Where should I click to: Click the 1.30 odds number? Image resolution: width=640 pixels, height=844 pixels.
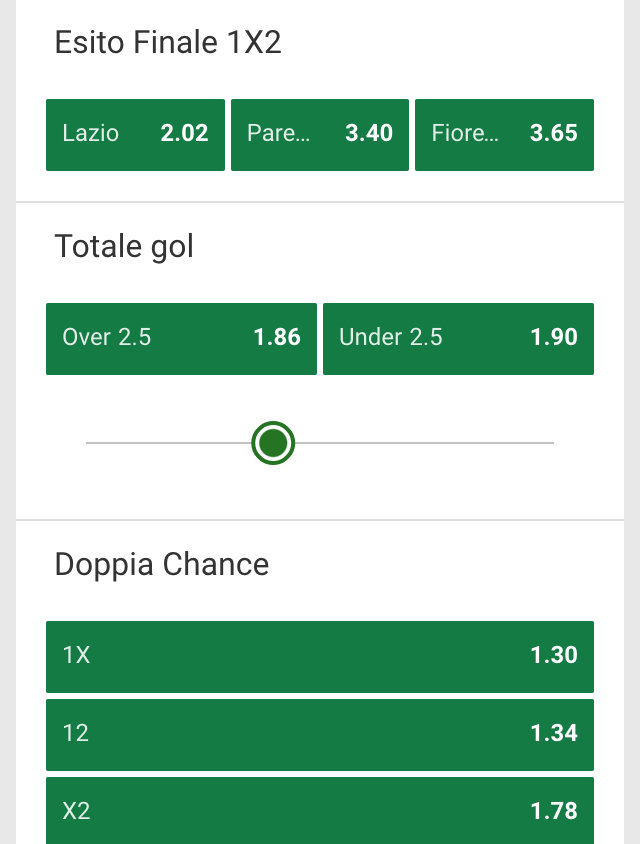click(x=554, y=656)
